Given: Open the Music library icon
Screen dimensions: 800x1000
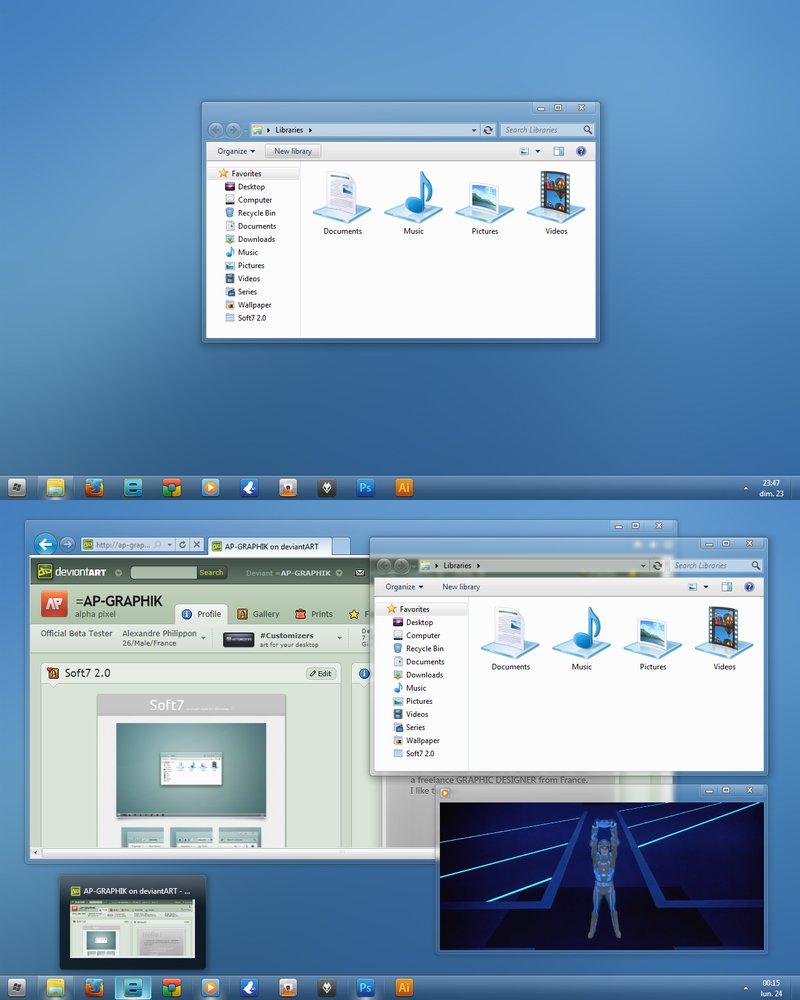Looking at the screenshot, I should [x=581, y=635].
